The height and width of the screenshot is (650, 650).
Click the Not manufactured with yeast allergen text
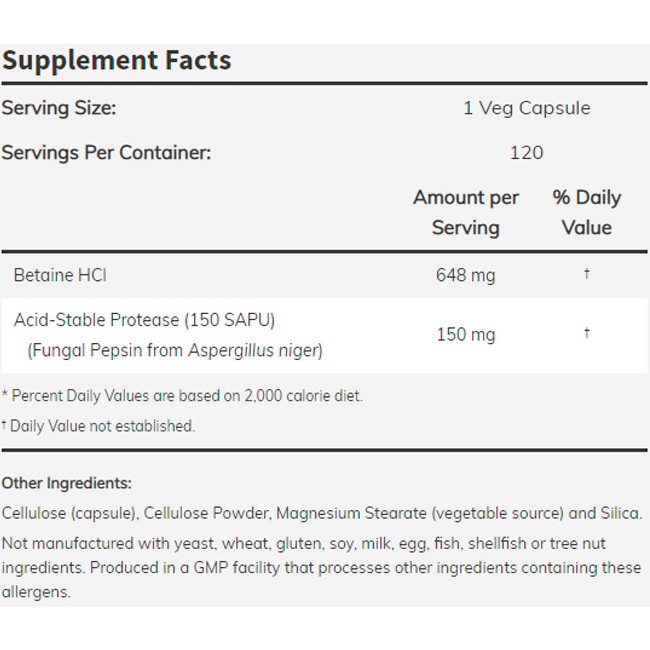[x=303, y=543]
